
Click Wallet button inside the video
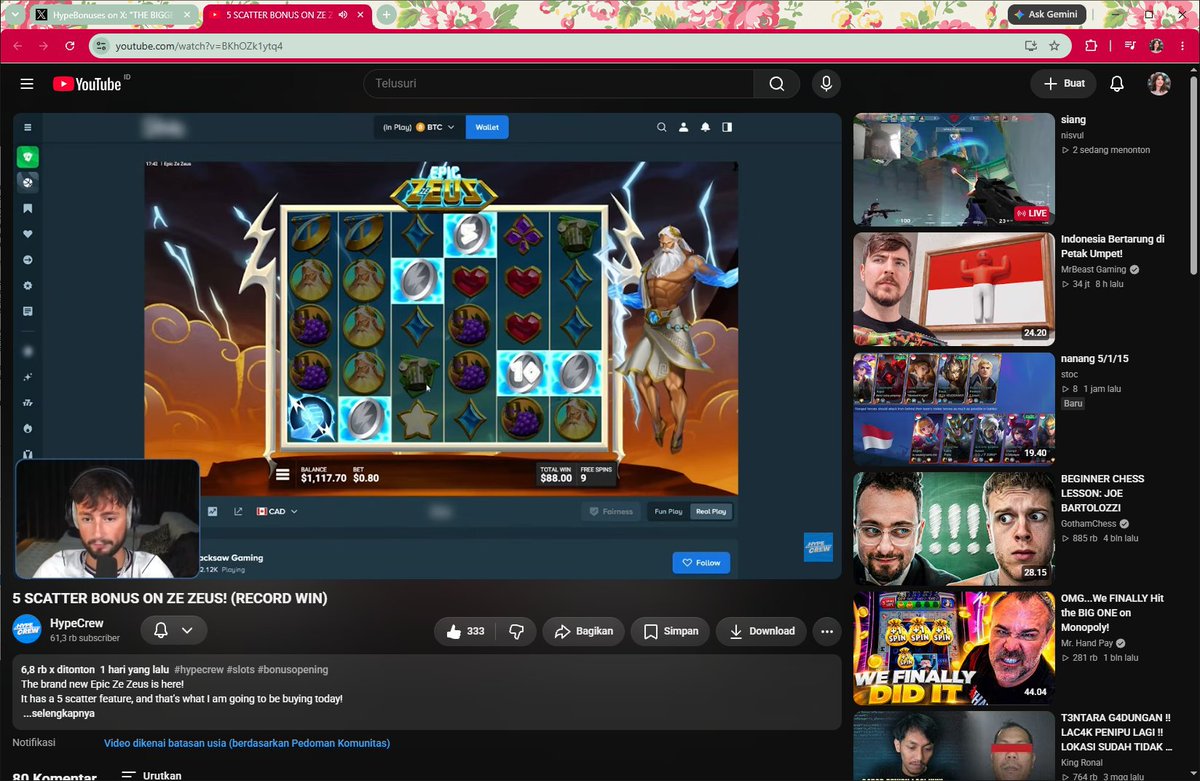[x=487, y=127]
